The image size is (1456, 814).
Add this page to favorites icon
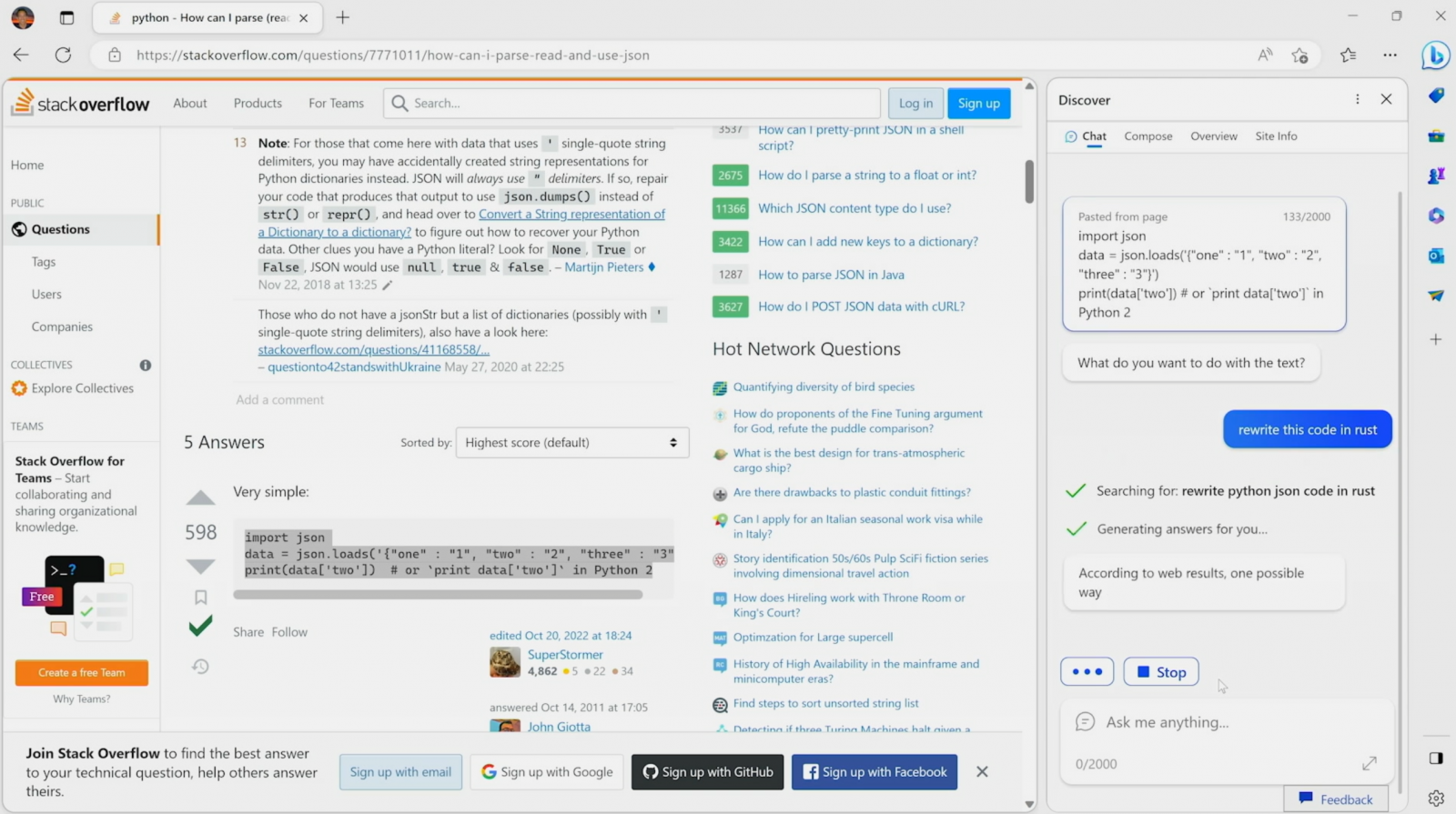(x=1299, y=55)
